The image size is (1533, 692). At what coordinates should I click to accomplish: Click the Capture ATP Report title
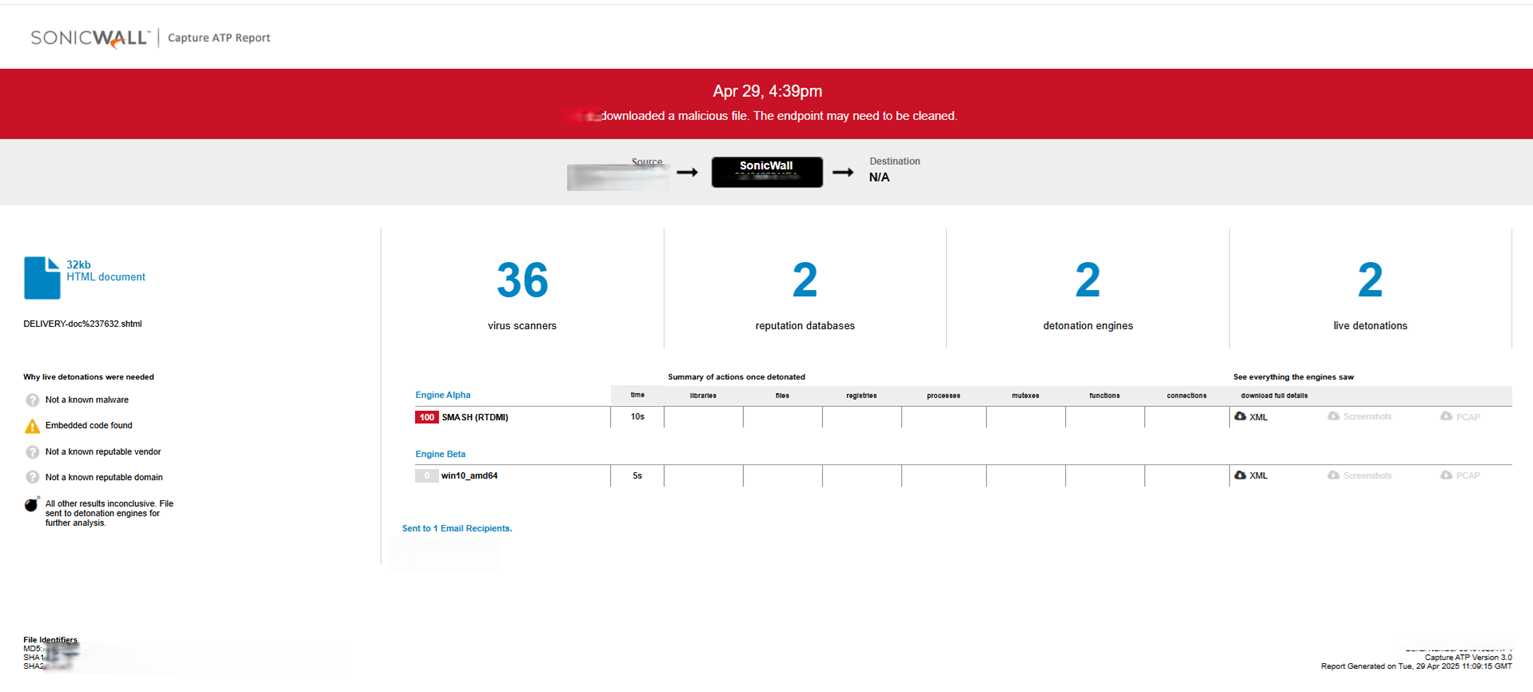[219, 38]
